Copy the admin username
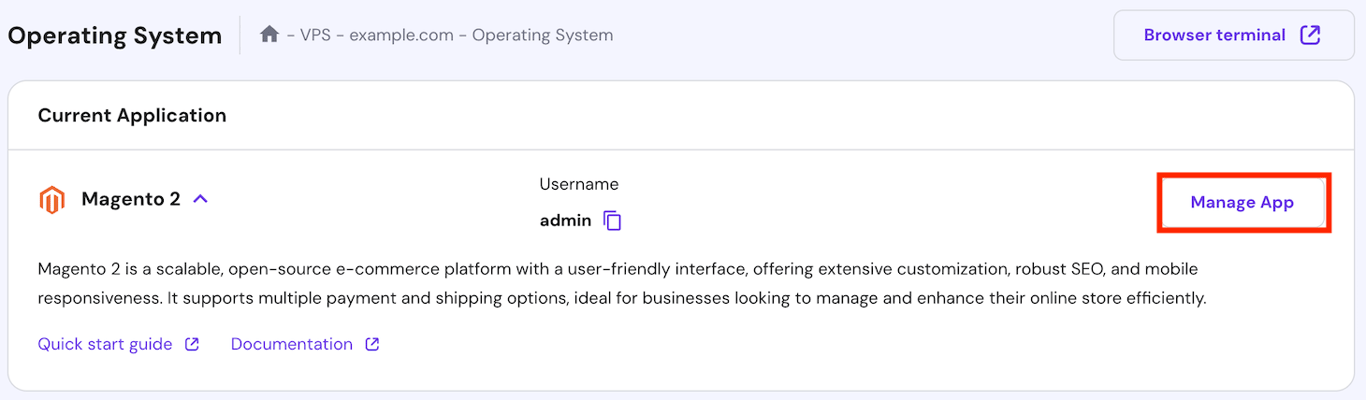The image size is (1366, 400). [x=613, y=221]
